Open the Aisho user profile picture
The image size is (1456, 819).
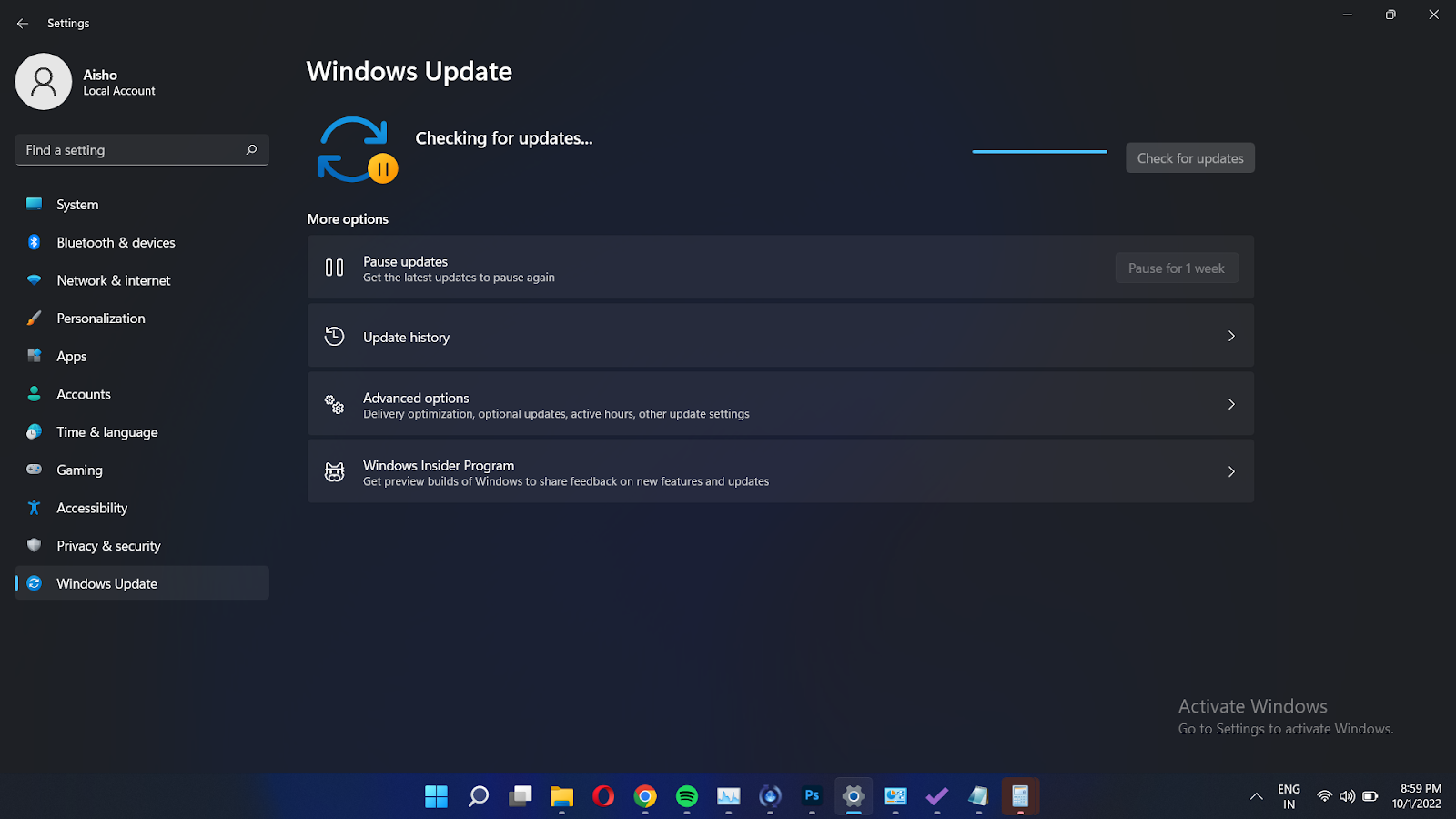click(x=44, y=82)
